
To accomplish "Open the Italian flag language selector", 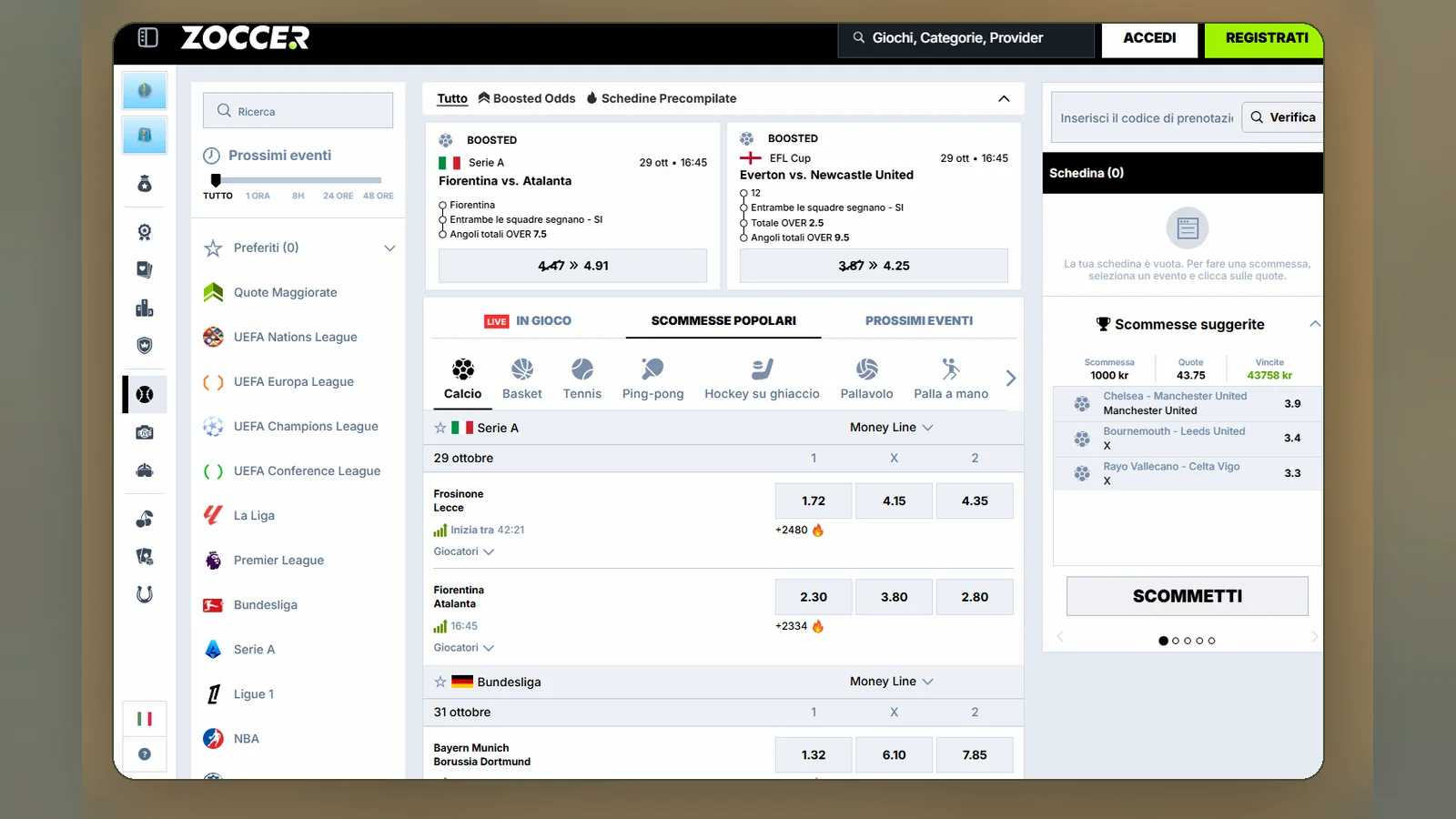I will click(145, 719).
